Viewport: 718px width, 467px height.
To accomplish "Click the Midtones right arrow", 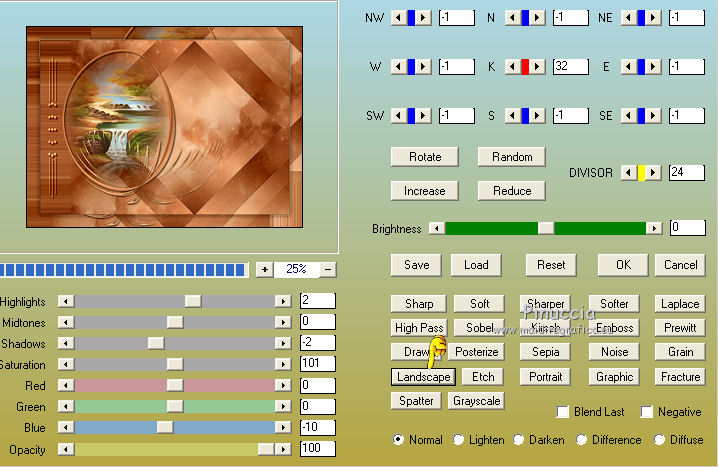I will click(283, 322).
